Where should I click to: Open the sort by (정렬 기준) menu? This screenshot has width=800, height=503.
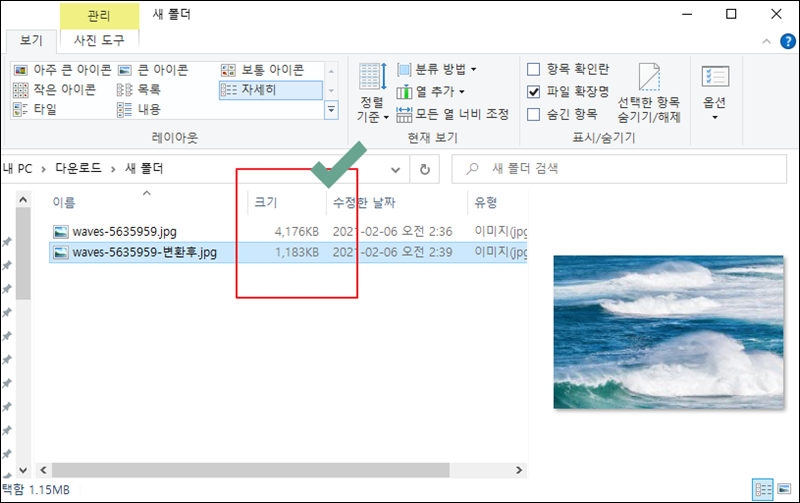tap(372, 93)
